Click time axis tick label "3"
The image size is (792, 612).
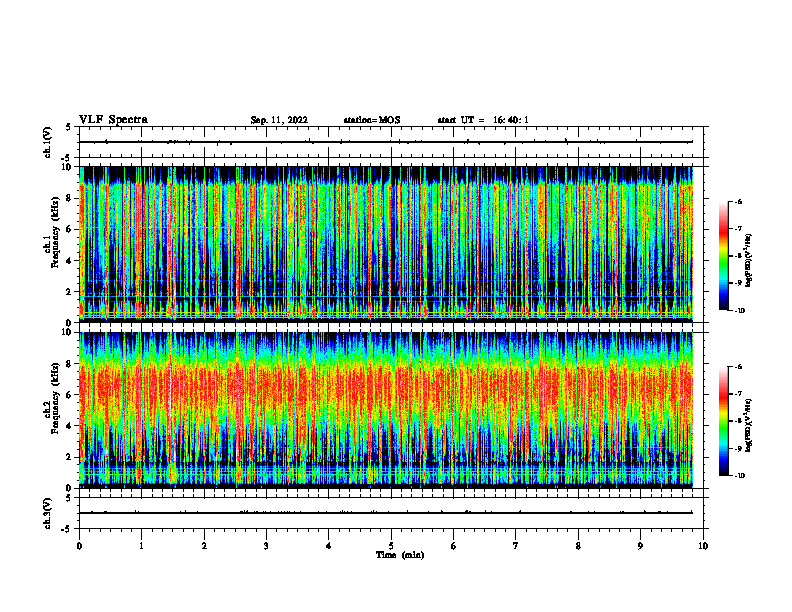coord(266,546)
